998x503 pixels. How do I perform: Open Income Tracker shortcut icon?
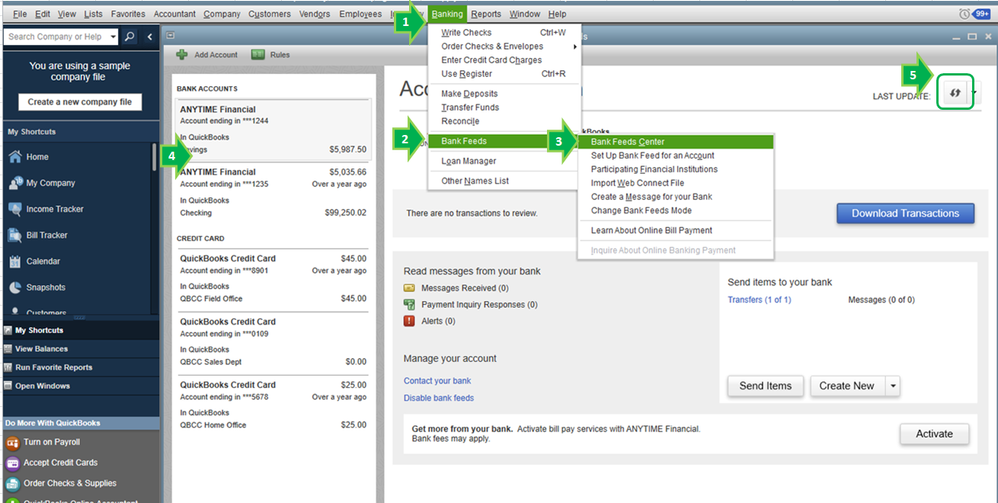[x=16, y=209]
